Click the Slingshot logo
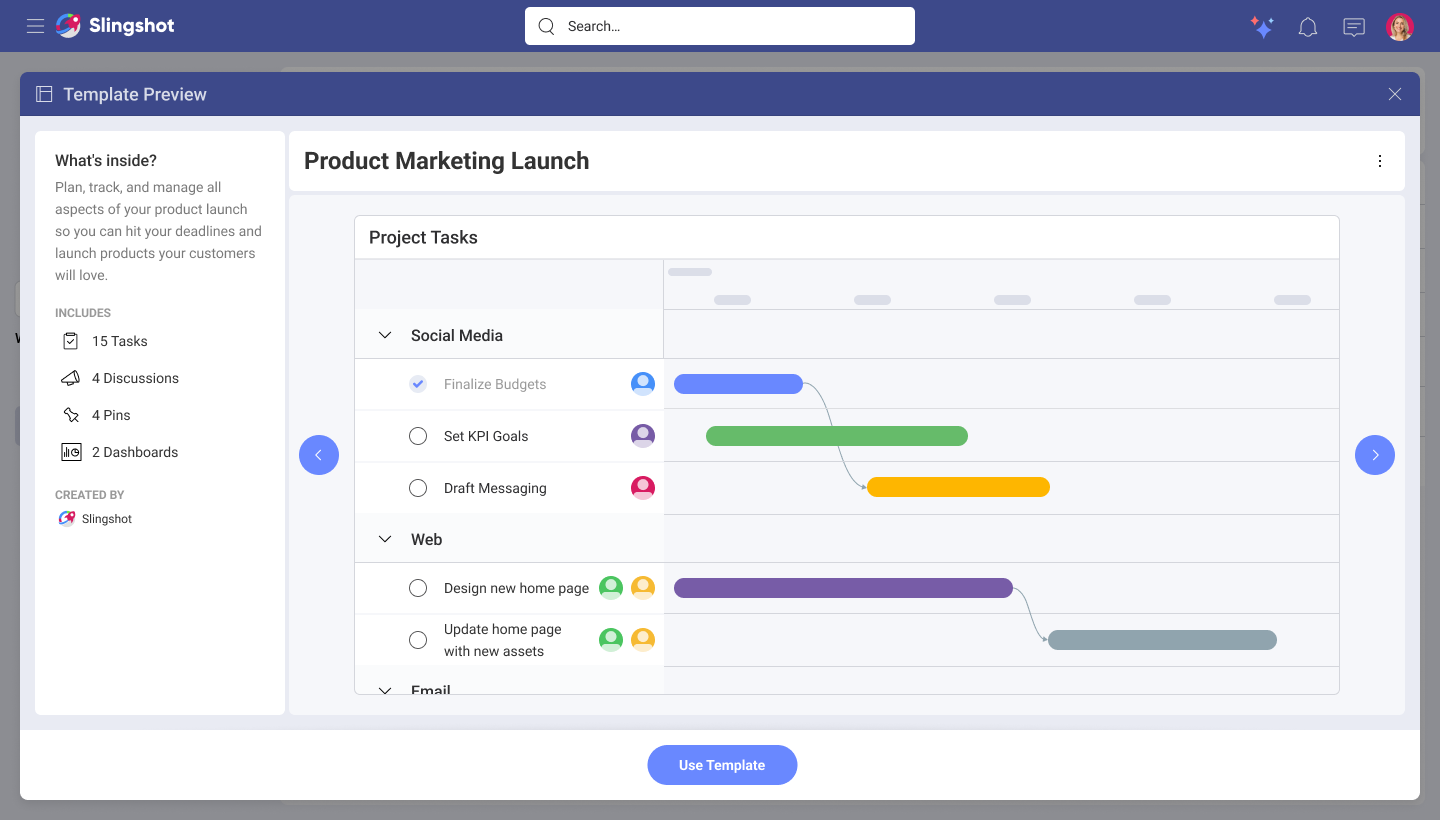 click(x=115, y=26)
